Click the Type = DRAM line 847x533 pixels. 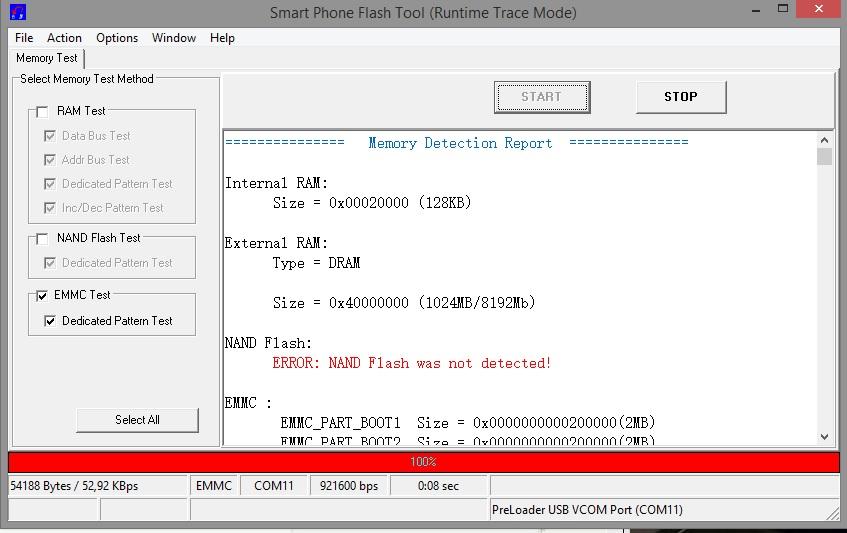316,263
